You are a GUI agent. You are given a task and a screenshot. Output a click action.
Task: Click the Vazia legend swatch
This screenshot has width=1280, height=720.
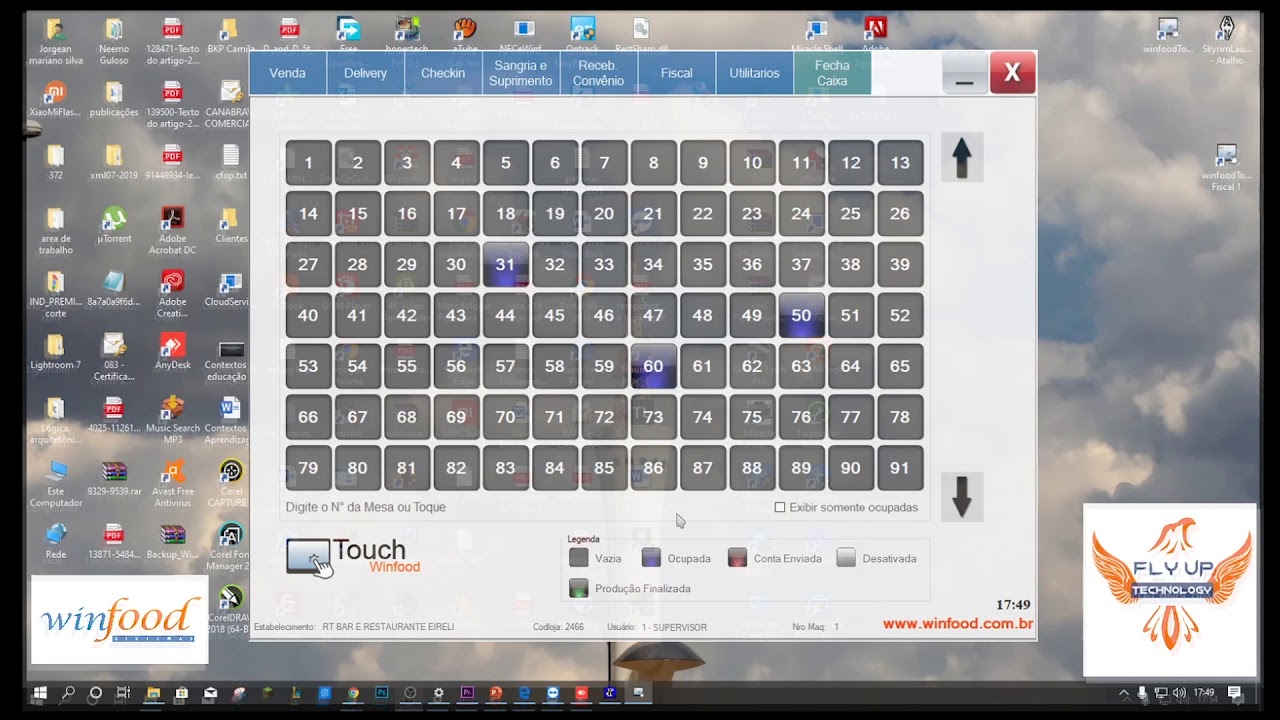coord(578,558)
